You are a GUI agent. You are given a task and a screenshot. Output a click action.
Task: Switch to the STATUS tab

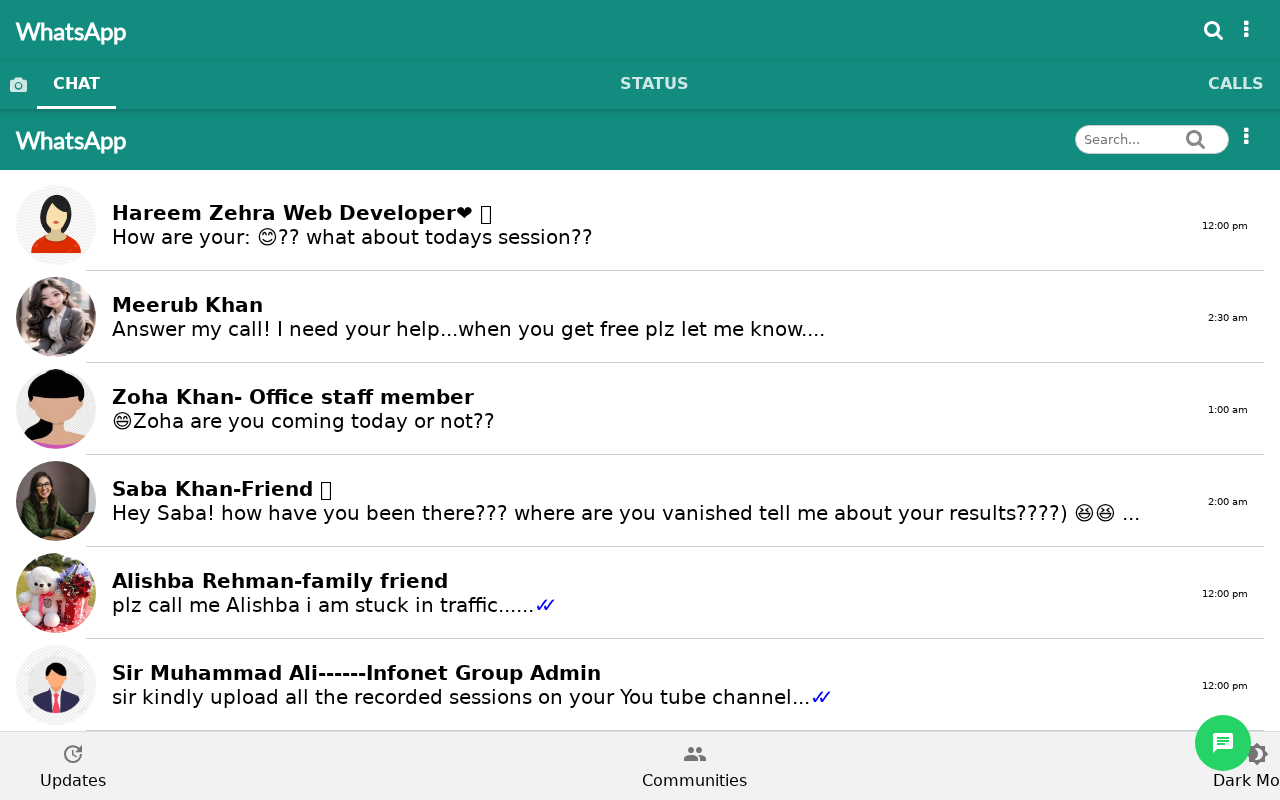[x=654, y=84]
